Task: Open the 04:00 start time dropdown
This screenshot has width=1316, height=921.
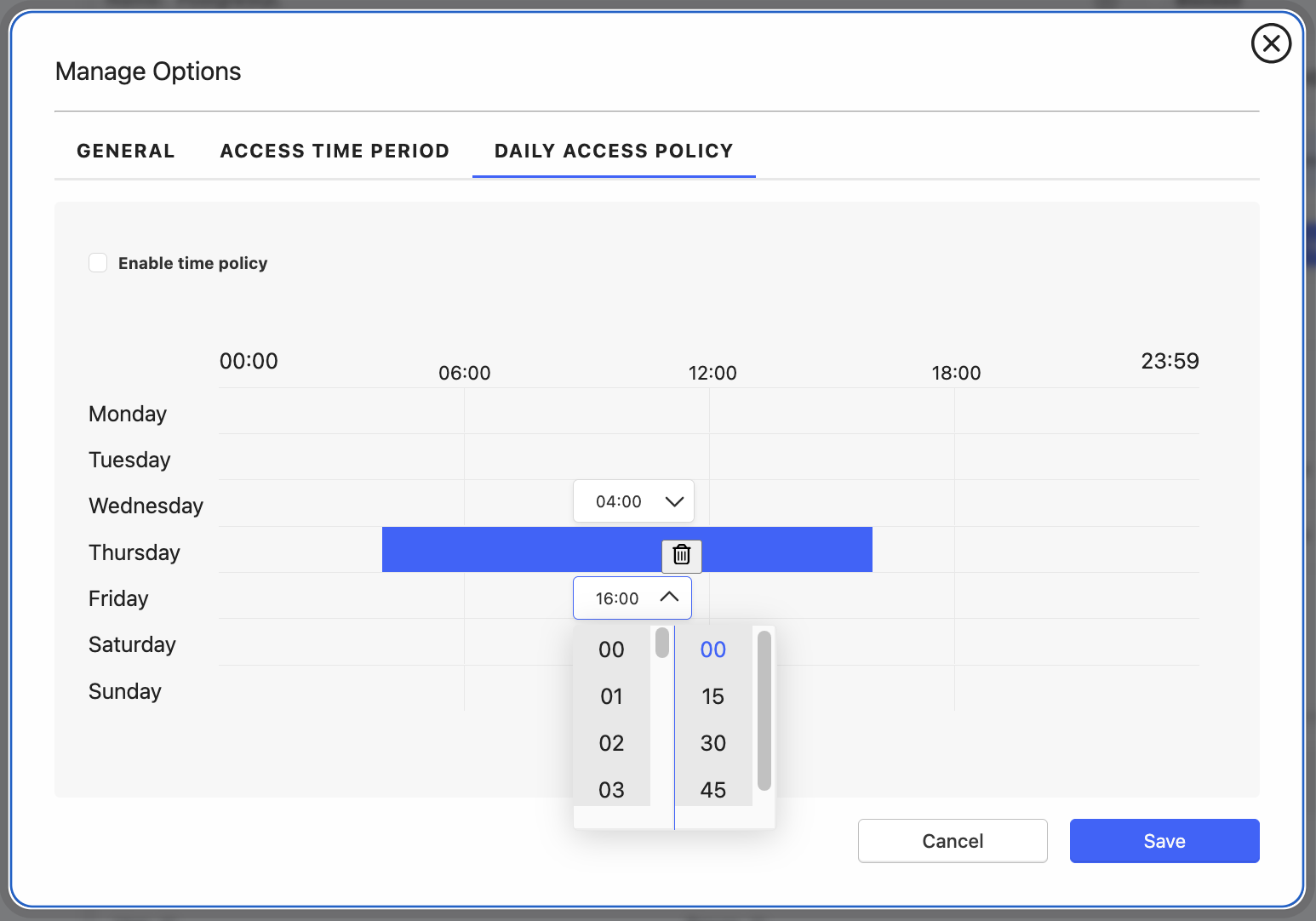Action: [x=633, y=501]
